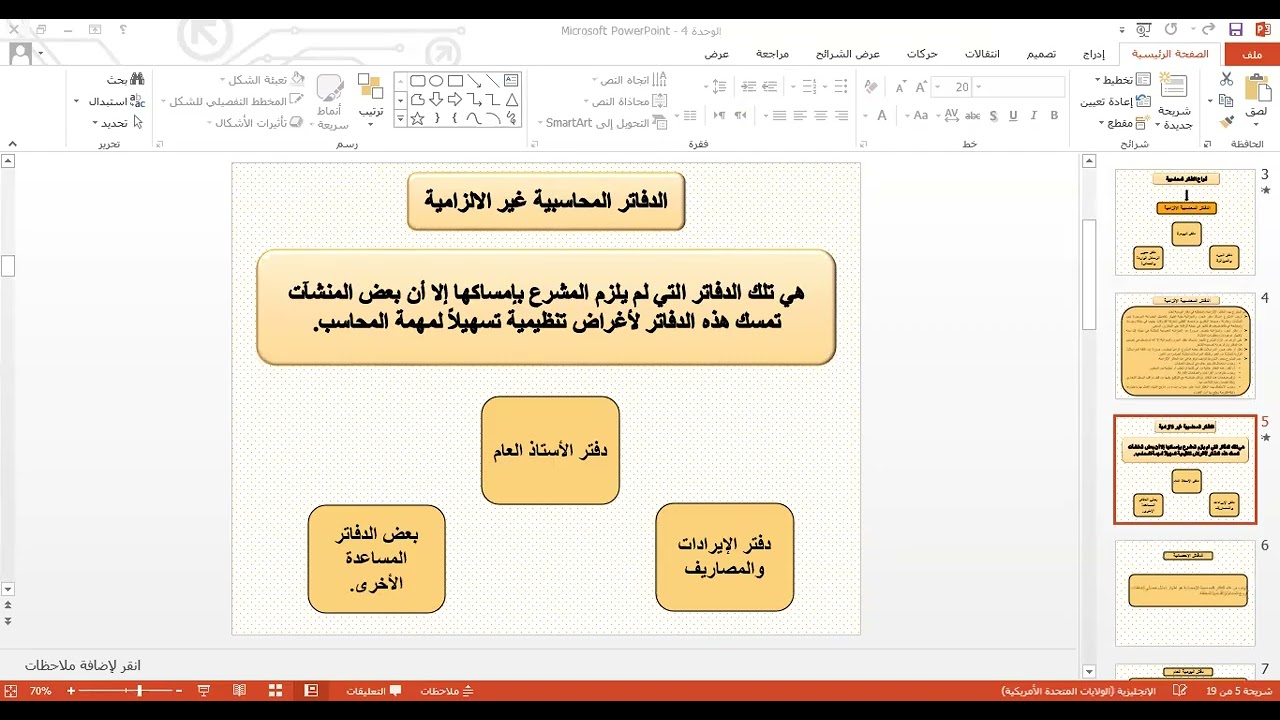Image resolution: width=1280 pixels, height=720 pixels.
Task: Select the rectangle shape in shapes gallery
Action: [x=455, y=81]
